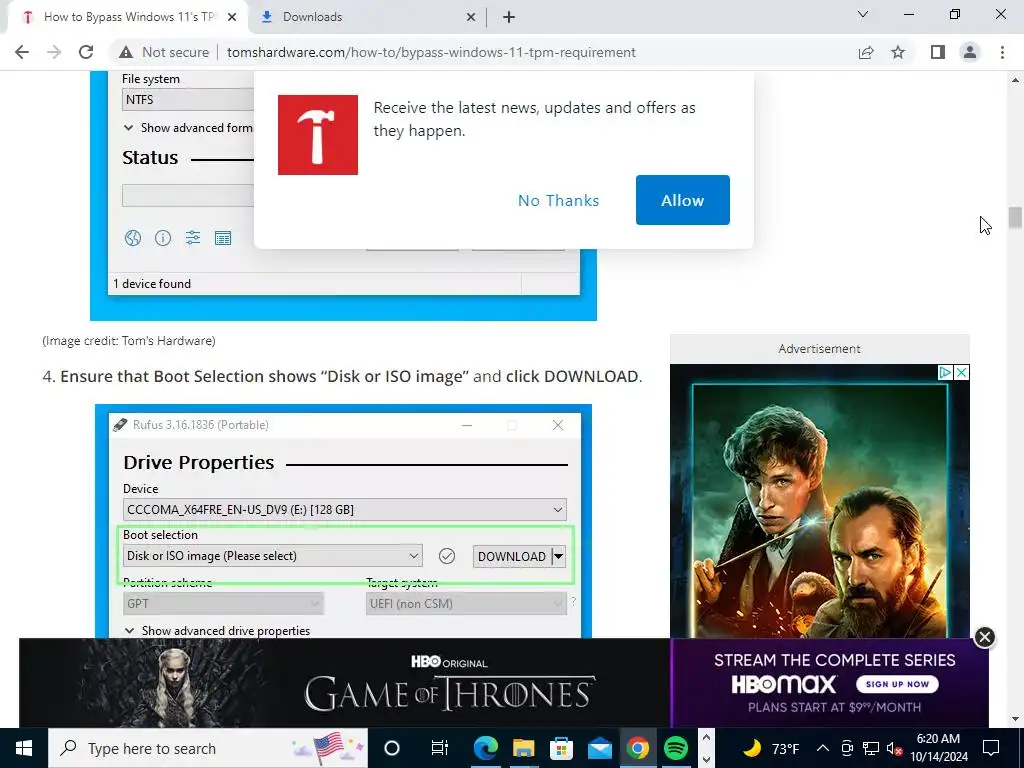Click the Type here to search box
This screenshot has height=768, width=1024.
(x=208, y=748)
